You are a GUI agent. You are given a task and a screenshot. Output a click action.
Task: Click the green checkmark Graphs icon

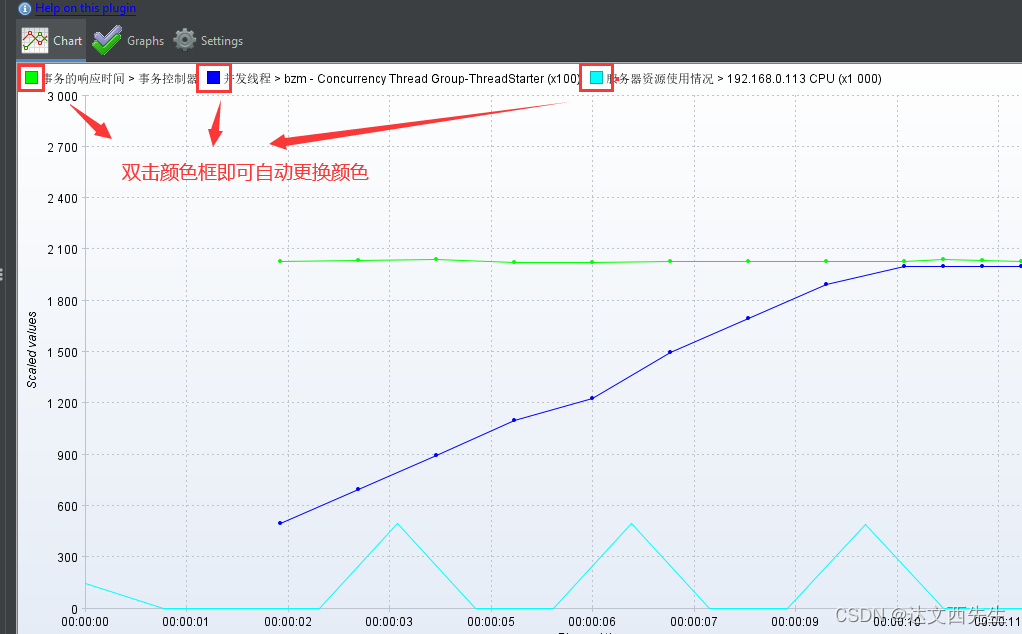coord(107,40)
